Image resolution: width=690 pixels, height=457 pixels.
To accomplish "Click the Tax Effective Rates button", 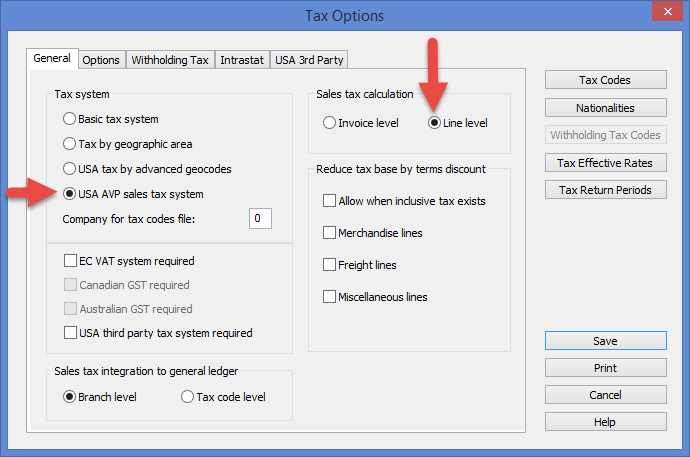I will tap(605, 163).
